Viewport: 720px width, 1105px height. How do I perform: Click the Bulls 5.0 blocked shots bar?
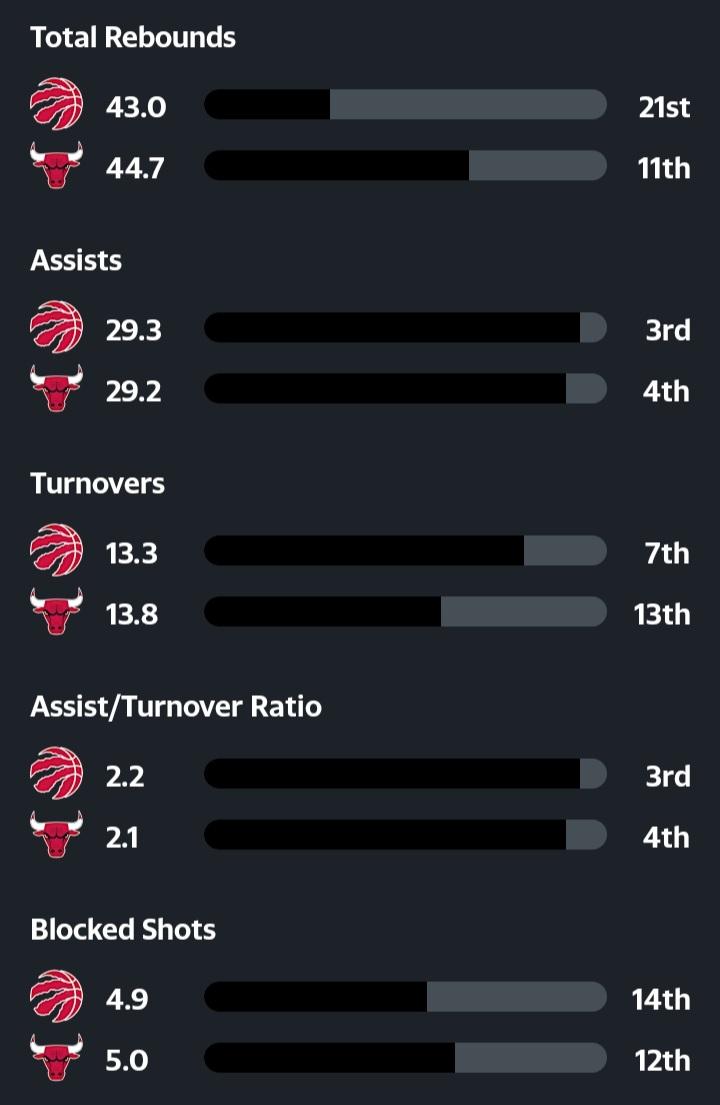405,1058
